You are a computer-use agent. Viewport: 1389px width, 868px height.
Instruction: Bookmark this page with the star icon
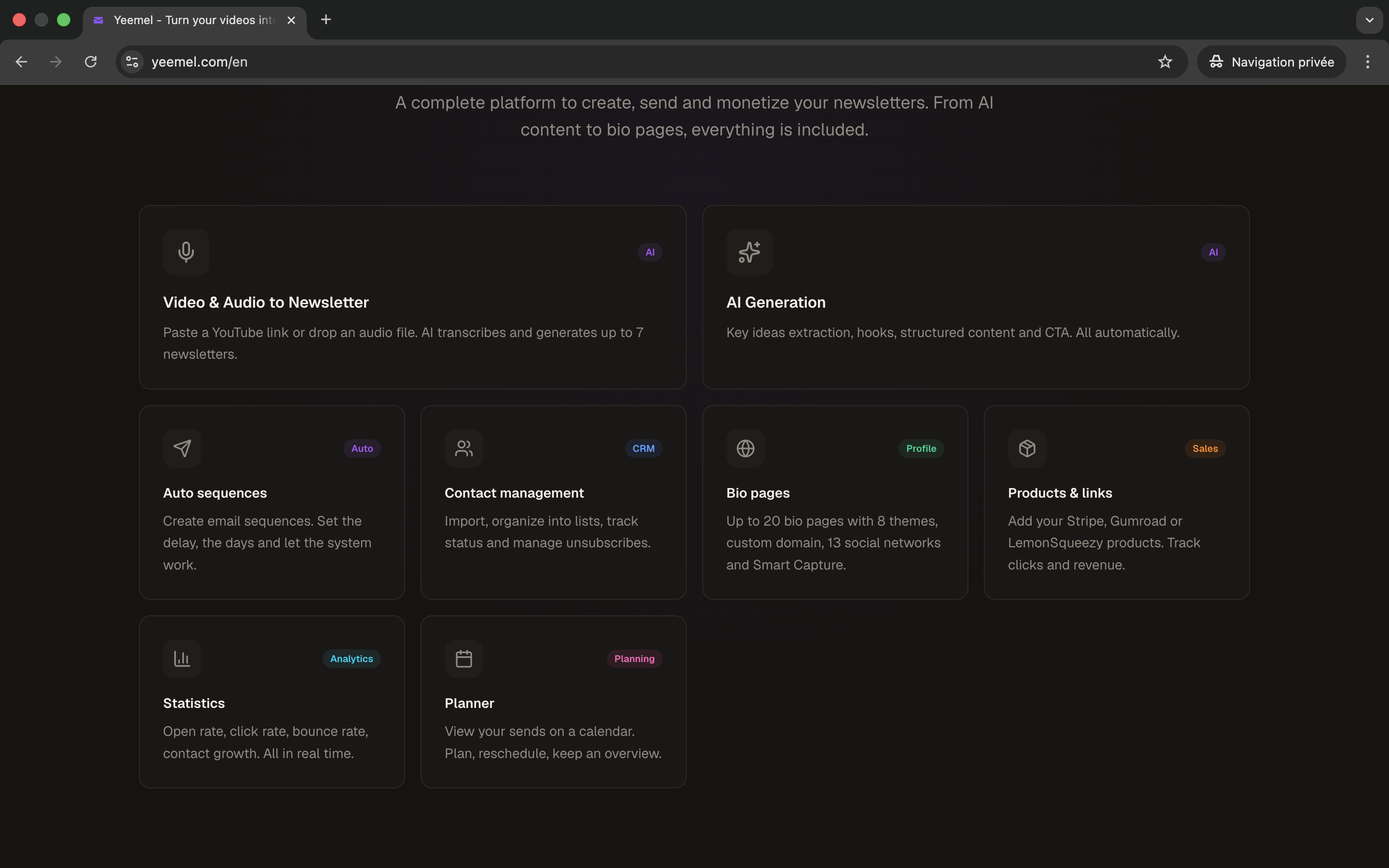pyautogui.click(x=1165, y=62)
